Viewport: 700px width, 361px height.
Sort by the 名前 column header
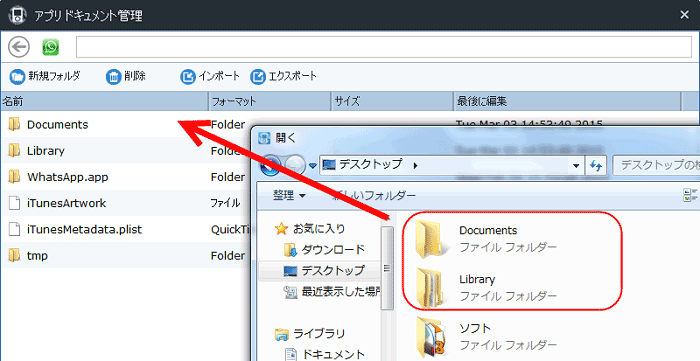click(104, 101)
